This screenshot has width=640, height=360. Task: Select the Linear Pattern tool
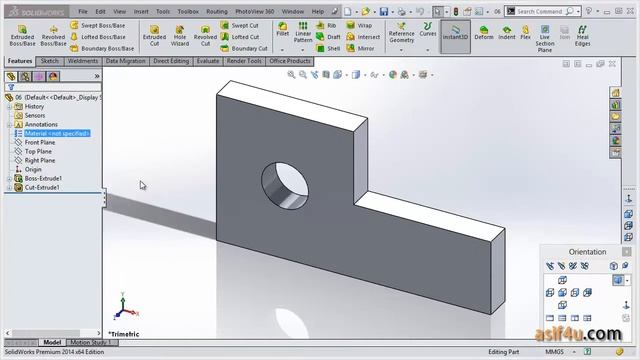(303, 32)
